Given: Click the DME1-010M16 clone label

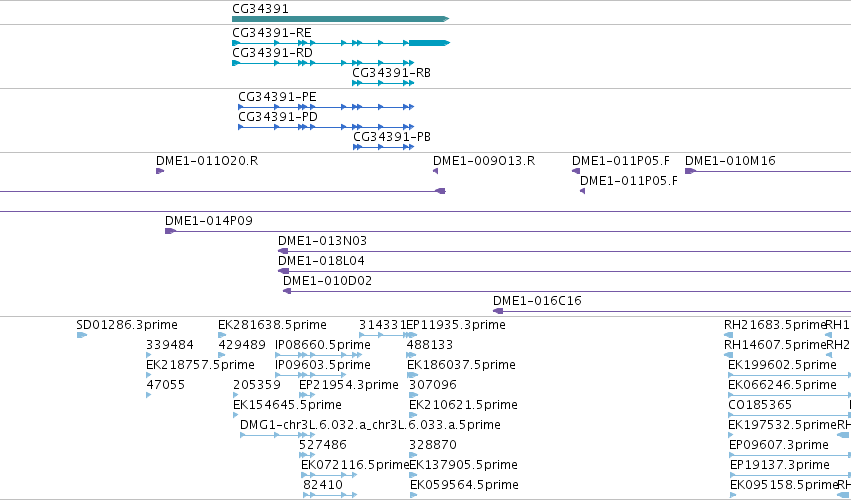Looking at the screenshot, I should (x=730, y=161).
